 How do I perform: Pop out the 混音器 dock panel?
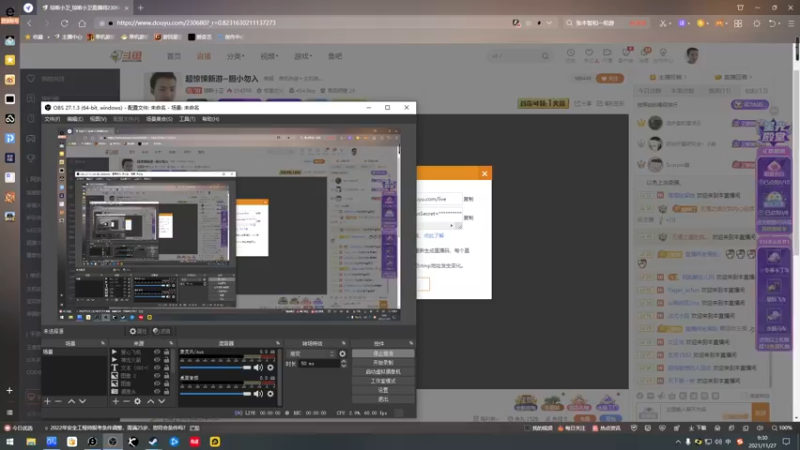pyautogui.click(x=278, y=343)
